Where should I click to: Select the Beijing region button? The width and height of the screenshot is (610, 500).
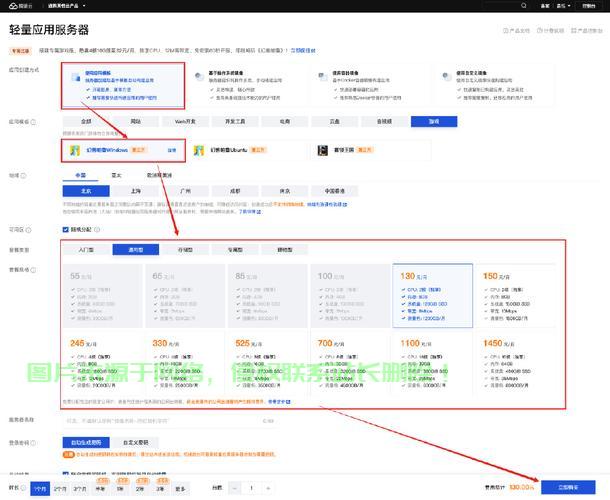[86, 191]
